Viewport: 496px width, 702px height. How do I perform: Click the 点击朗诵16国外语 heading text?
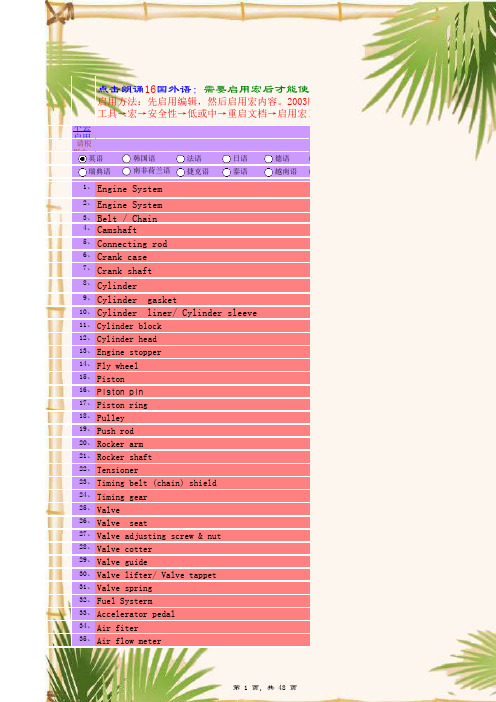[x=145, y=89]
